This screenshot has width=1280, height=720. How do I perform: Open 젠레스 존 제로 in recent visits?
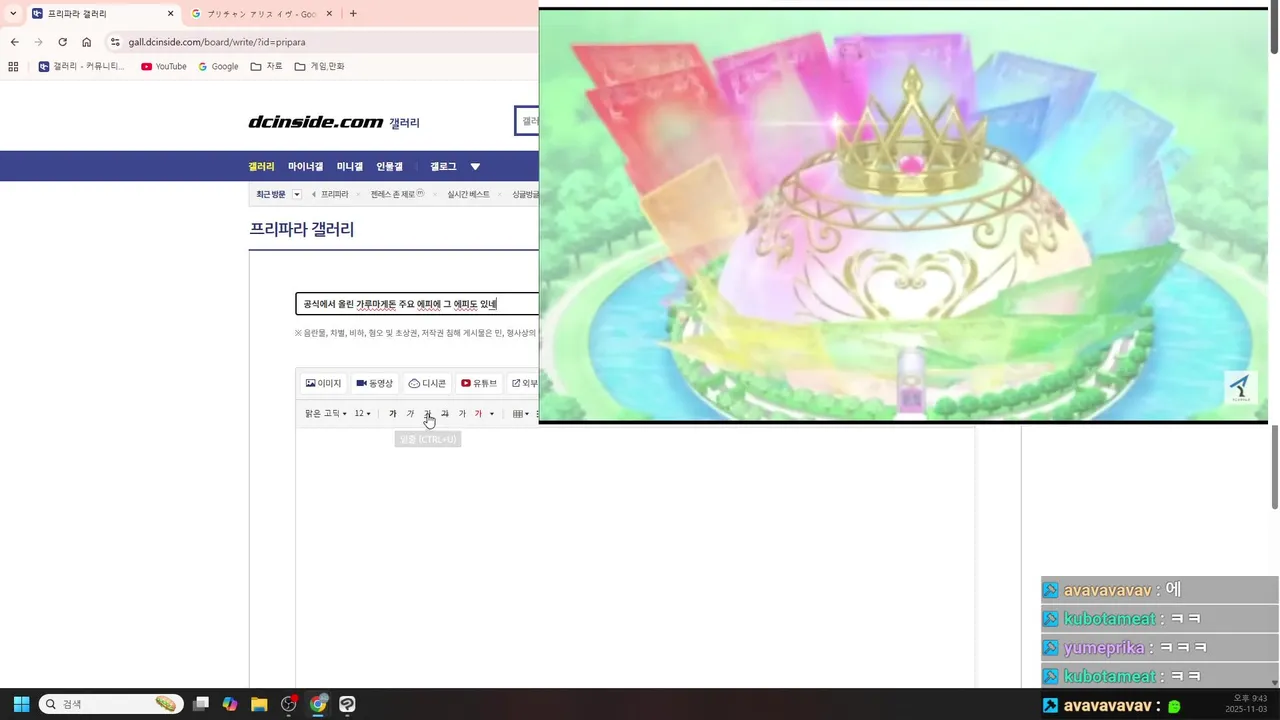tap(397, 195)
